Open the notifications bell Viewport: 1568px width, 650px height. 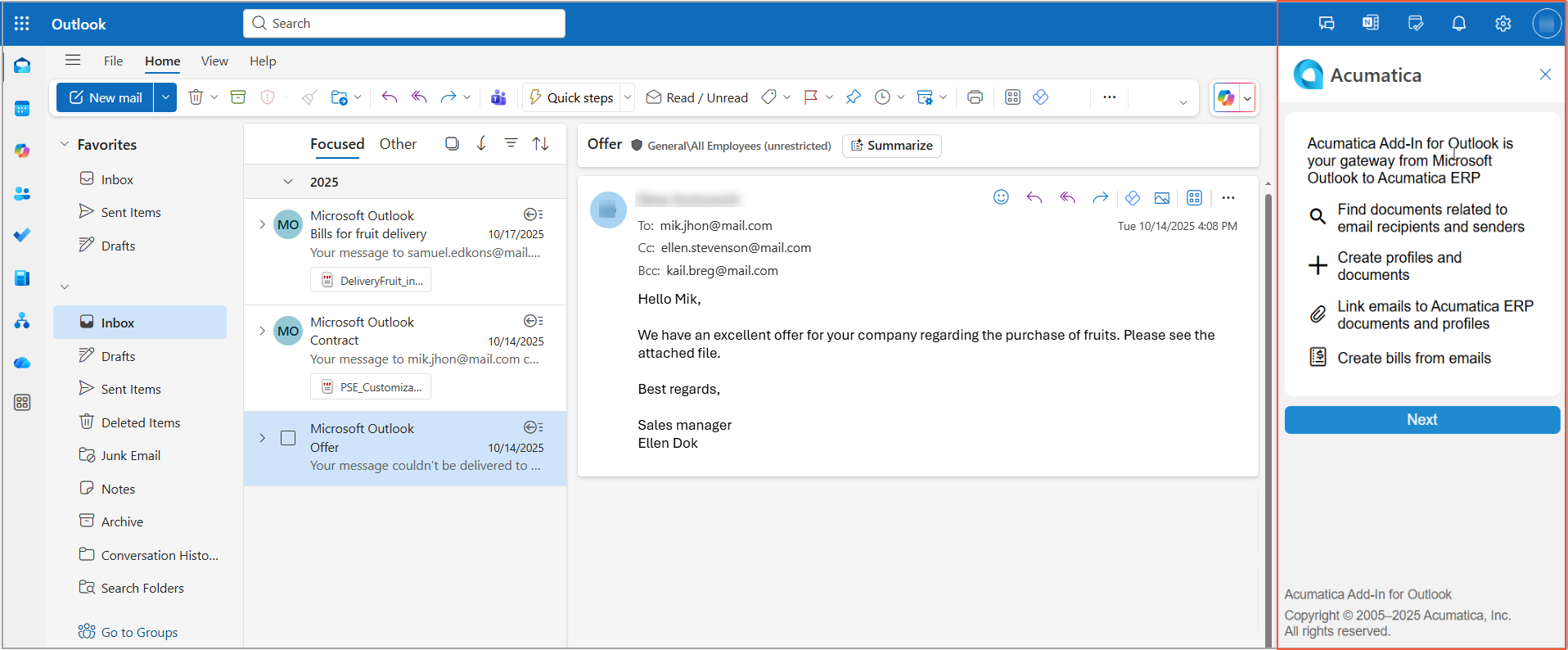pyautogui.click(x=1459, y=24)
